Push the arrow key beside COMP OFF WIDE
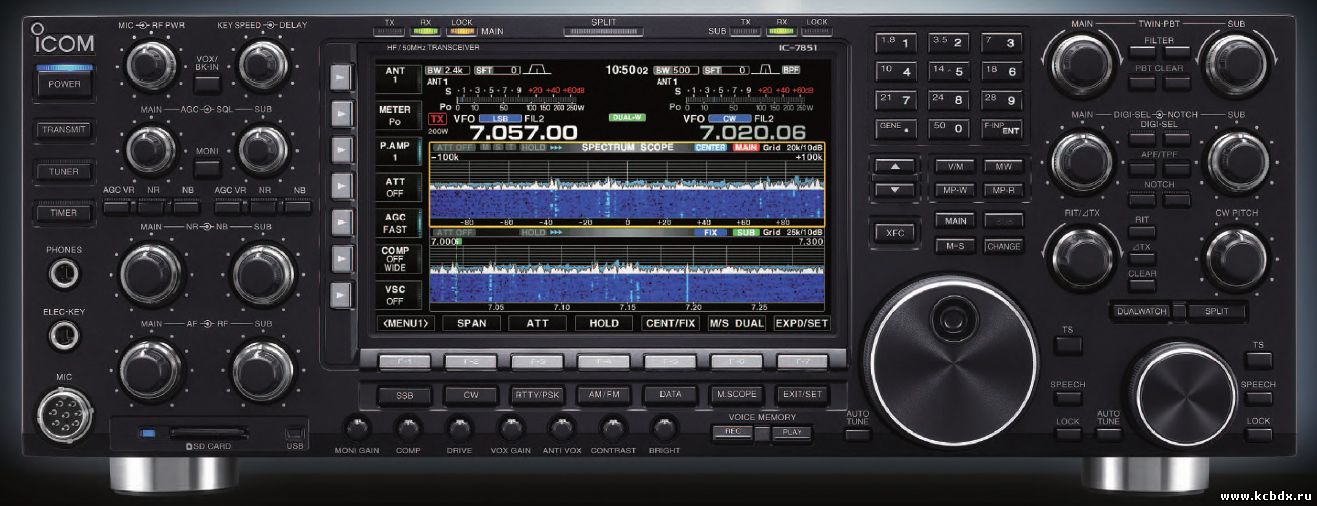This screenshot has width=1317, height=506. click(x=343, y=258)
